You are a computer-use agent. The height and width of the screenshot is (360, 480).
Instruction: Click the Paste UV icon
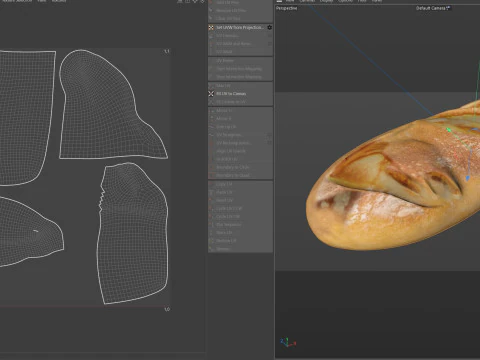[x=211, y=192]
